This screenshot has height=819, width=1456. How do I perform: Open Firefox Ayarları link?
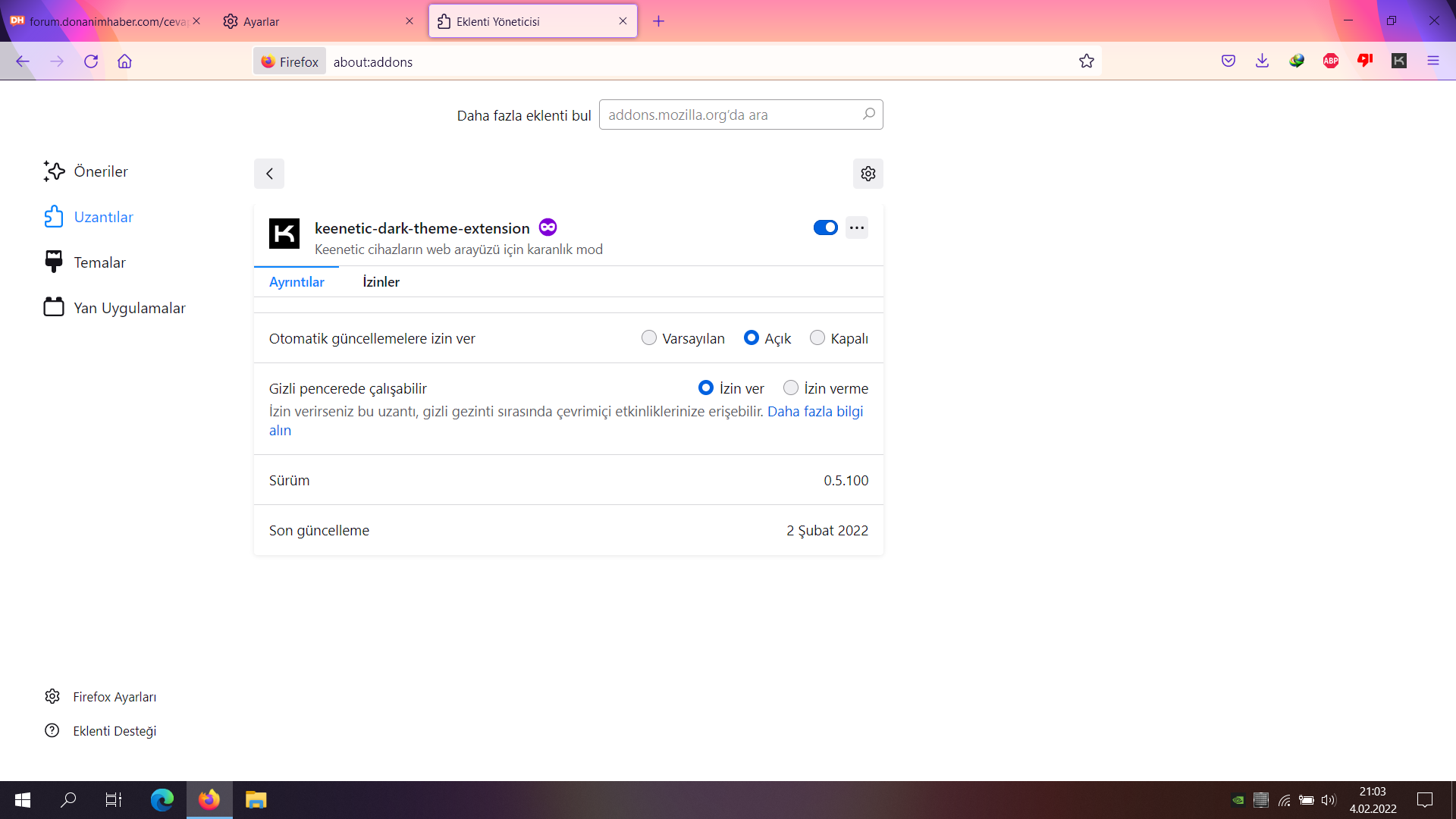100,696
